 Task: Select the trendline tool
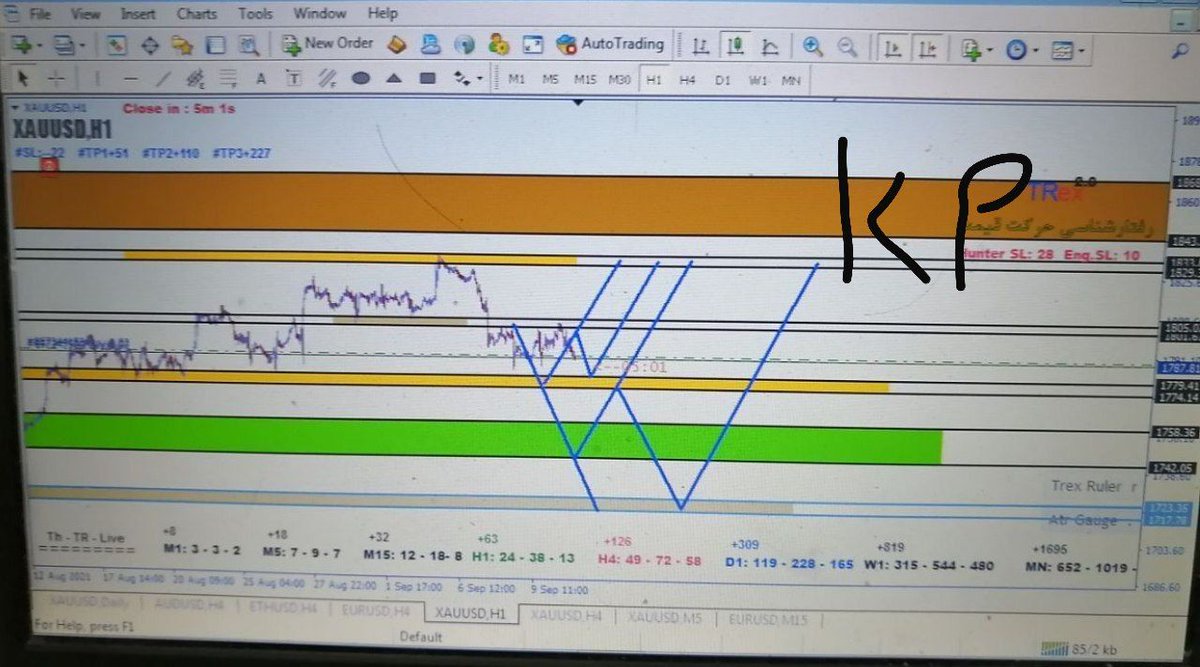(163, 78)
